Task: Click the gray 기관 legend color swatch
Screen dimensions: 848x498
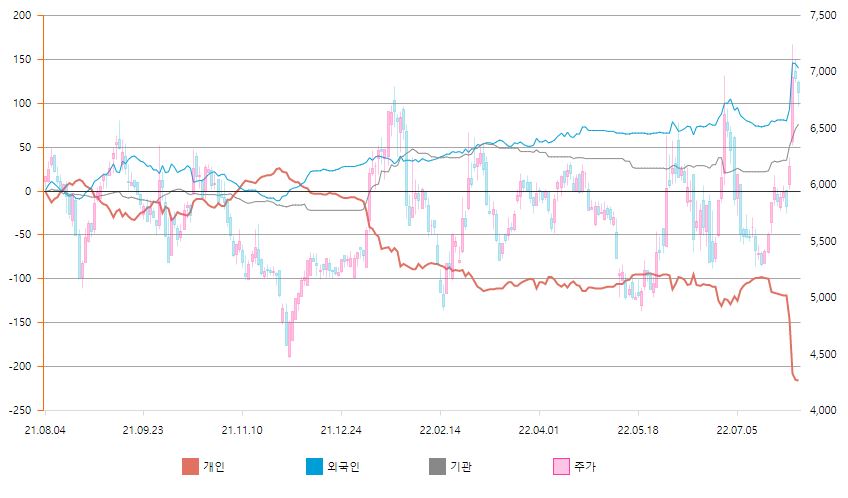Action: 437,466
